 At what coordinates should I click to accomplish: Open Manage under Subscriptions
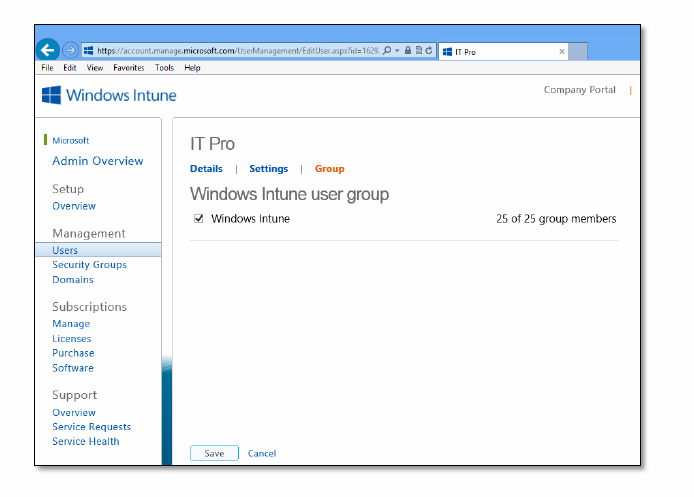point(71,324)
